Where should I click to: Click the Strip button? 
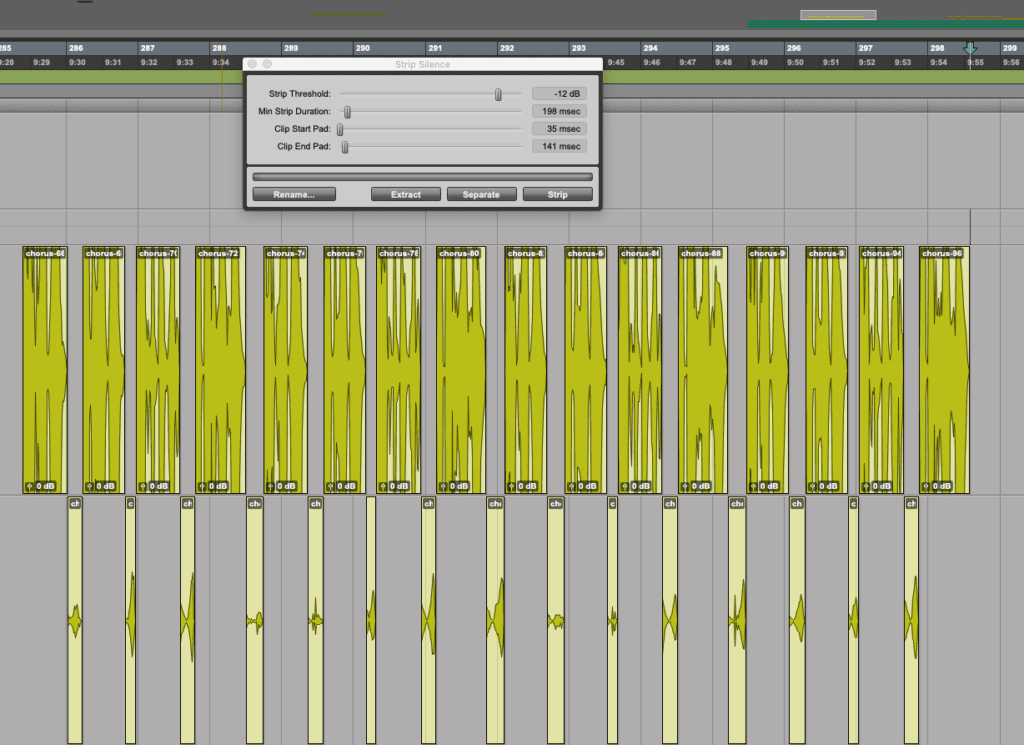coord(558,195)
